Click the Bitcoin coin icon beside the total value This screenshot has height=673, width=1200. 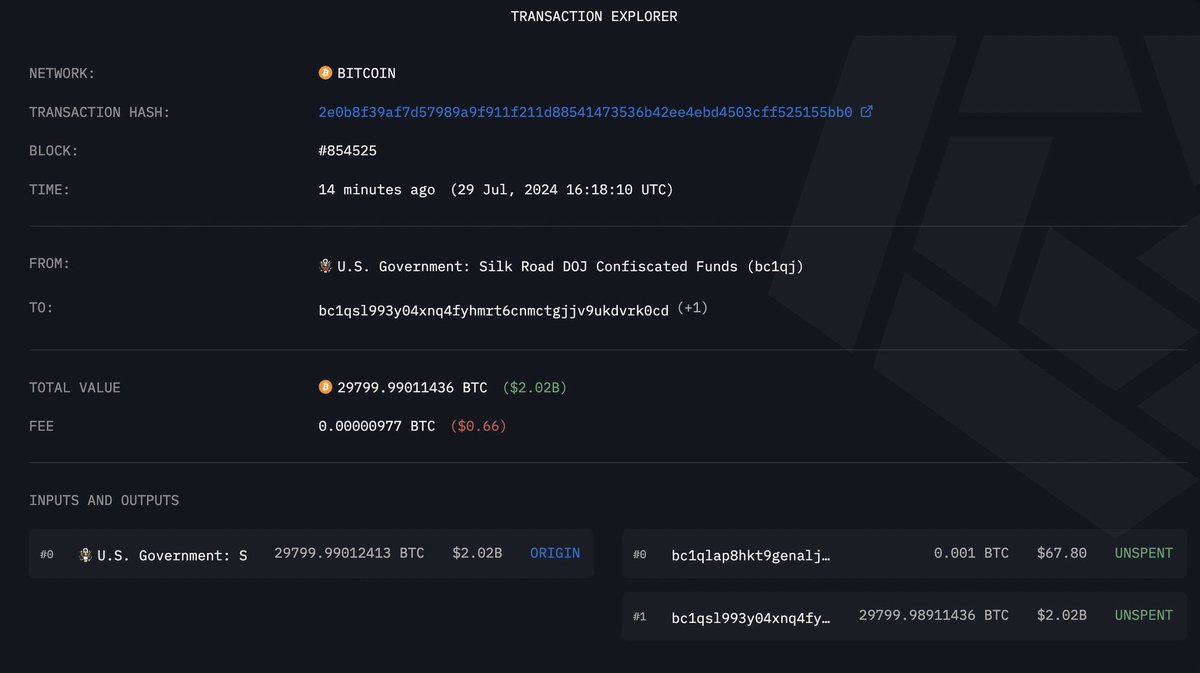pyautogui.click(x=325, y=387)
